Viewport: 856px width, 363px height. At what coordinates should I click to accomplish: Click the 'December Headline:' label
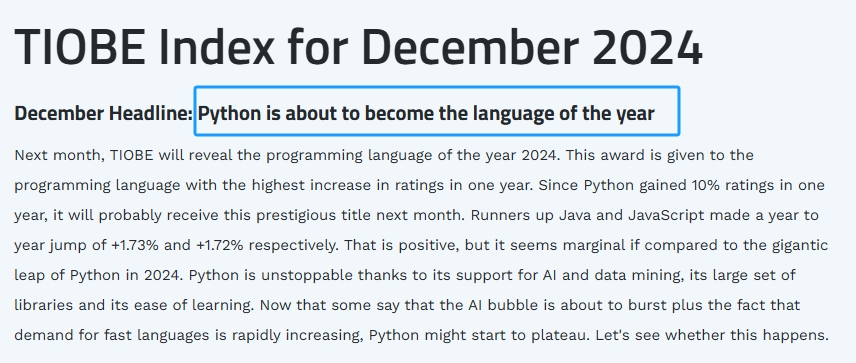point(103,114)
